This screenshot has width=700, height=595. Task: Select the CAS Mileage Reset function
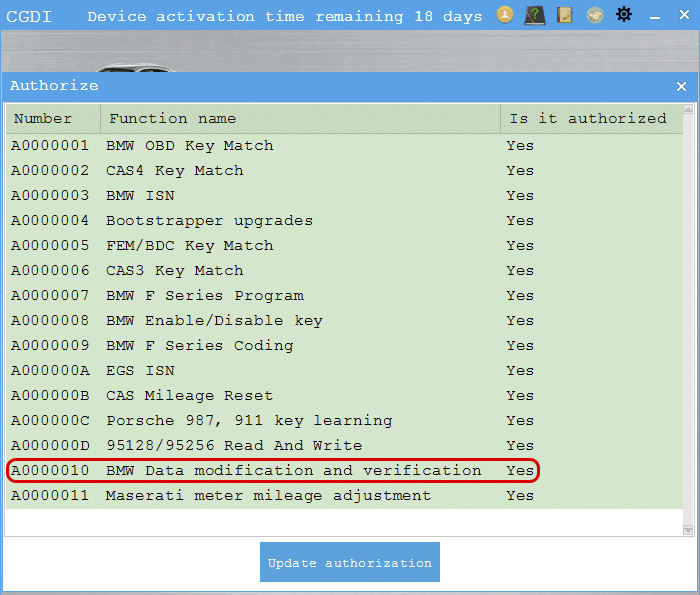click(189, 396)
